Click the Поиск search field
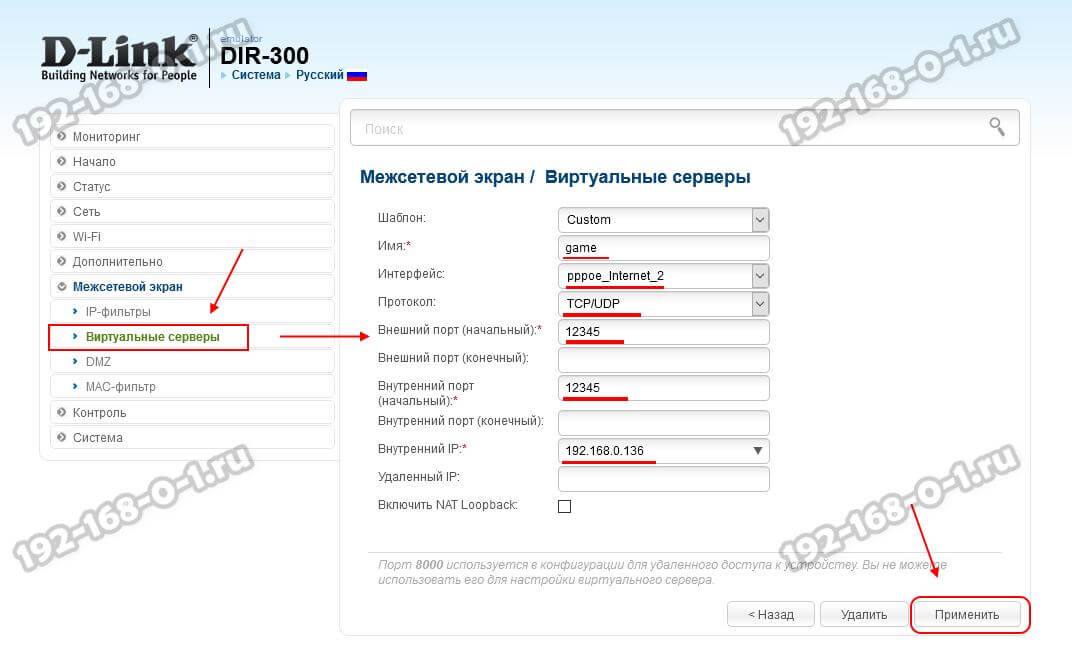The height and width of the screenshot is (662, 1072). (684, 128)
